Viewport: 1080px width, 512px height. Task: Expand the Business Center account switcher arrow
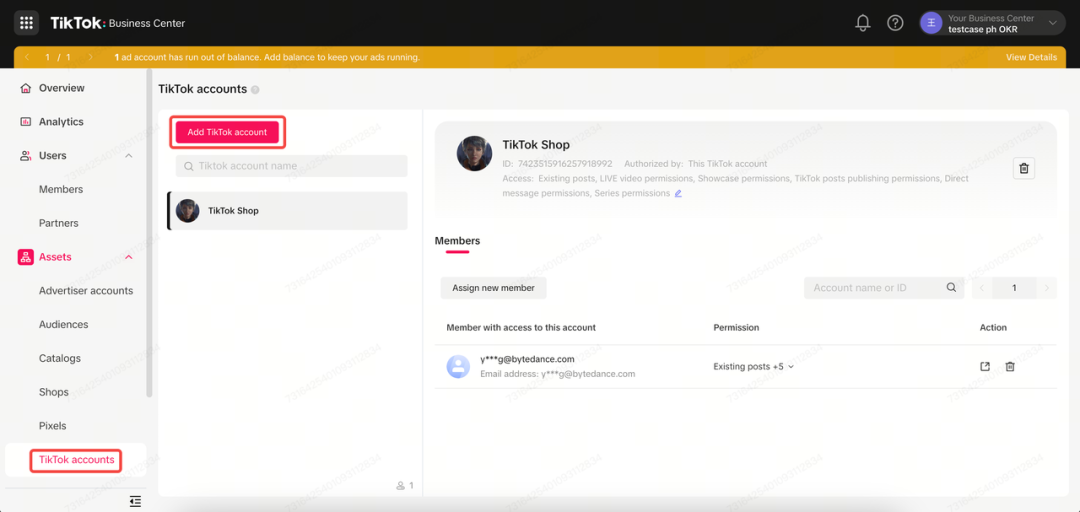1052,23
